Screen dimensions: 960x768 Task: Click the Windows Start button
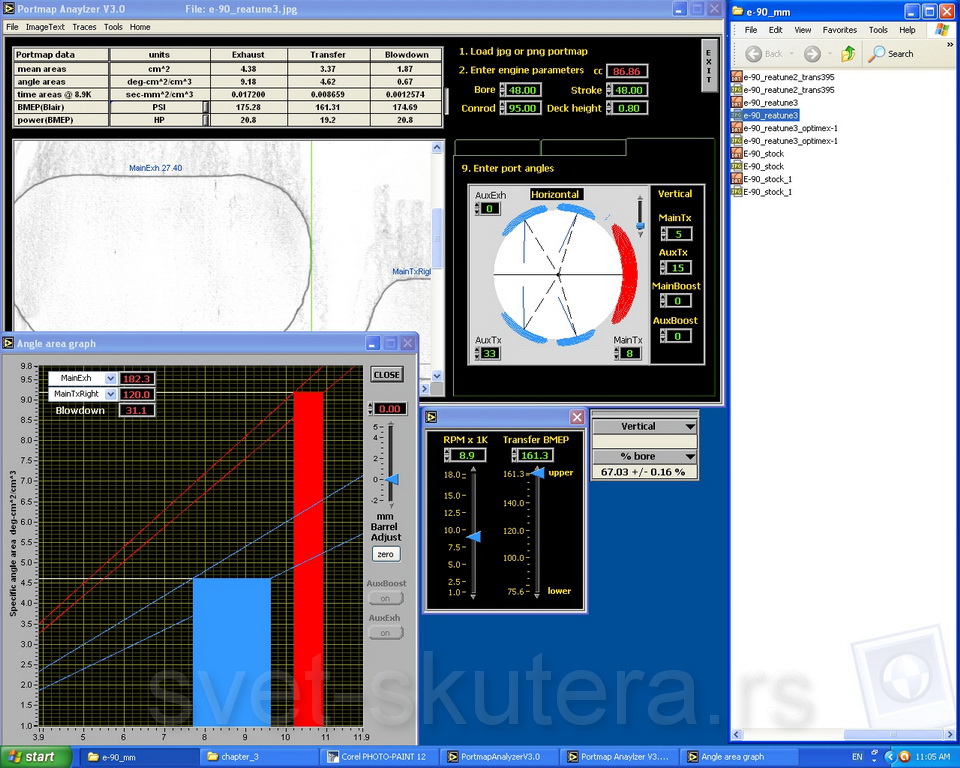pos(30,757)
